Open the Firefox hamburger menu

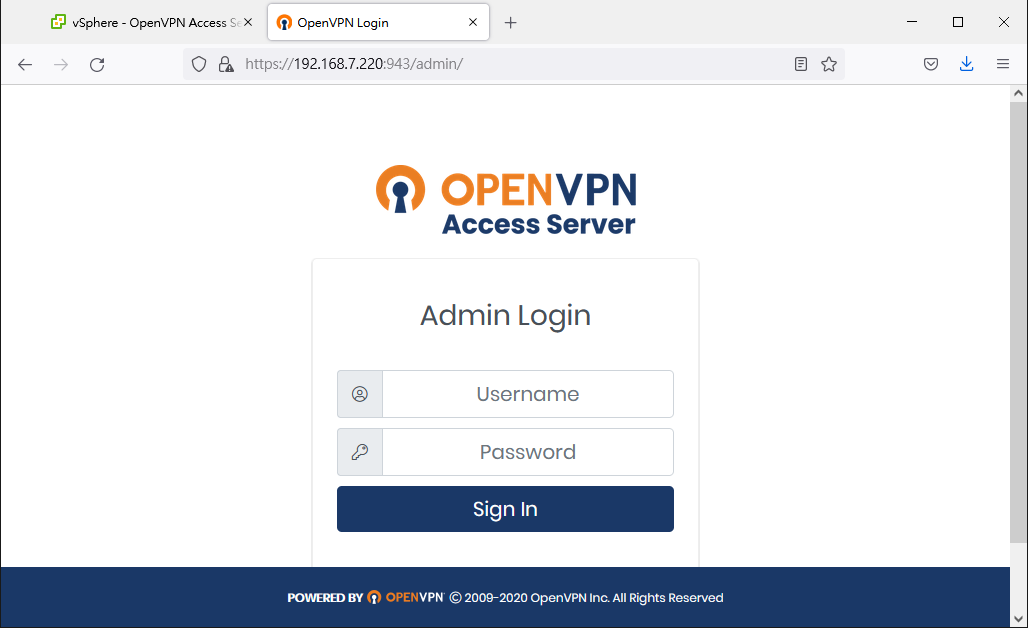tap(1002, 64)
